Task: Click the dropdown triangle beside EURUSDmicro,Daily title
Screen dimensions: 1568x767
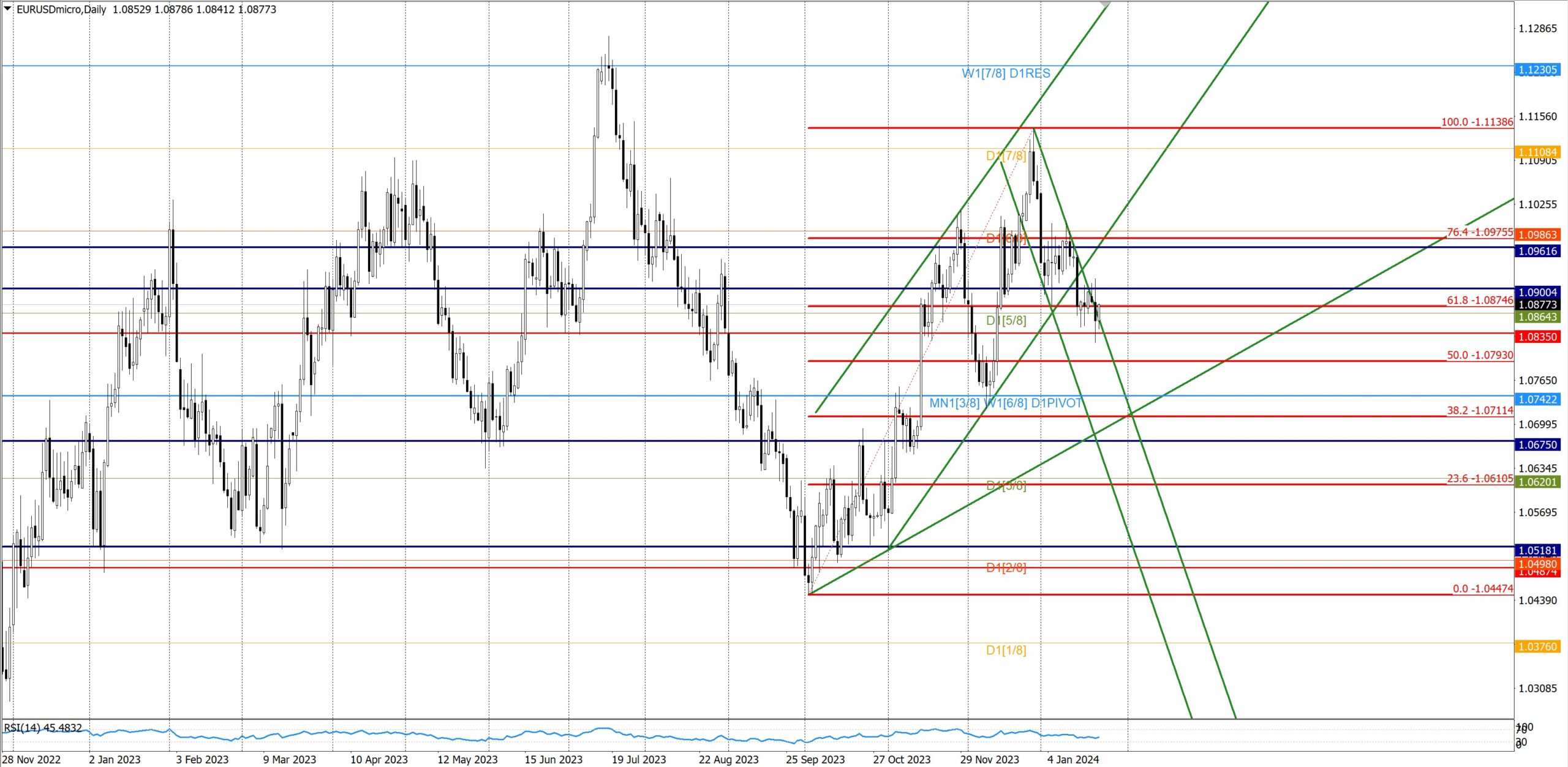Action: tap(7, 9)
